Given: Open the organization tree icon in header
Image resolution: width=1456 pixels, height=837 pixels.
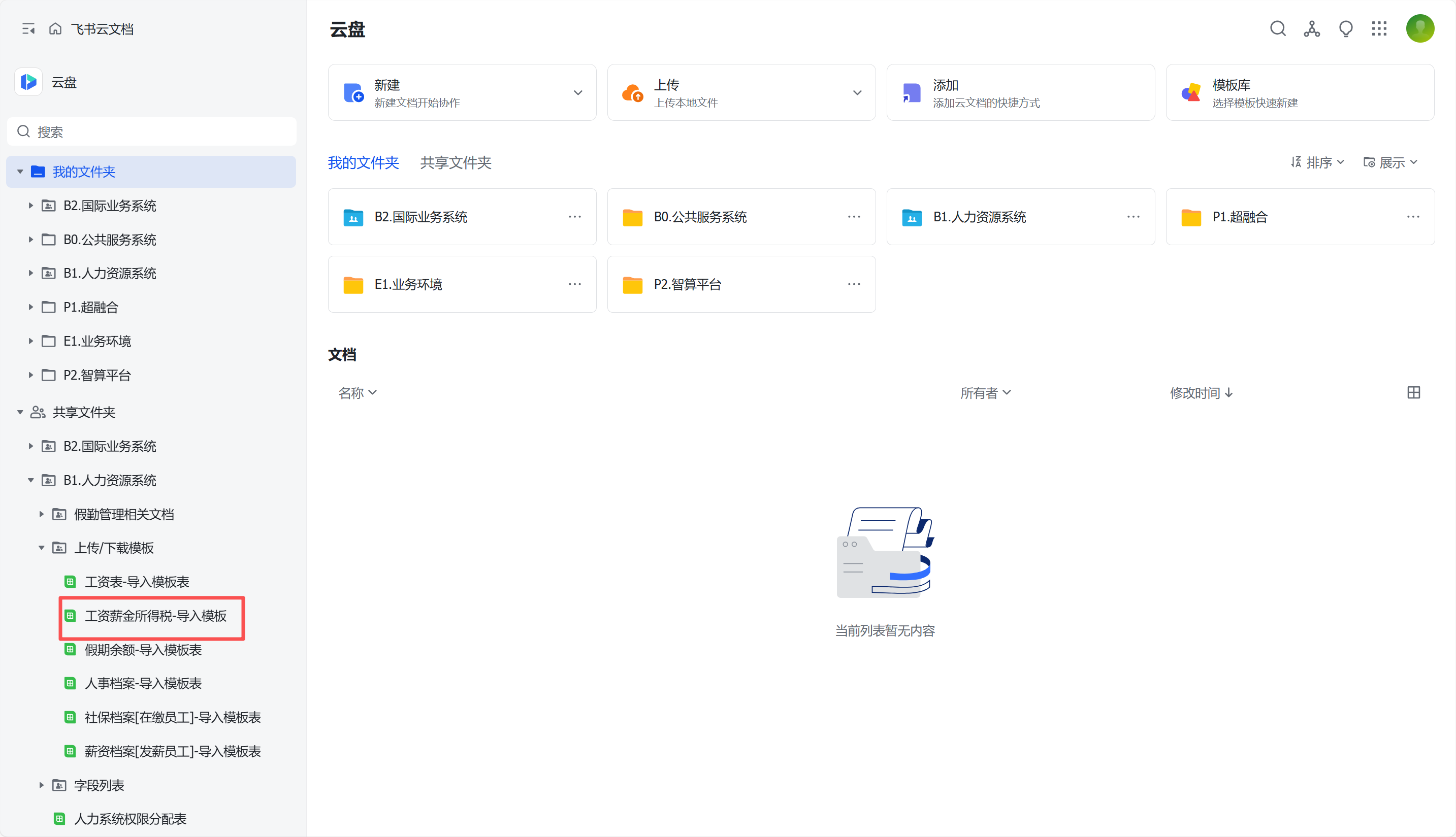Looking at the screenshot, I should click(x=1312, y=29).
